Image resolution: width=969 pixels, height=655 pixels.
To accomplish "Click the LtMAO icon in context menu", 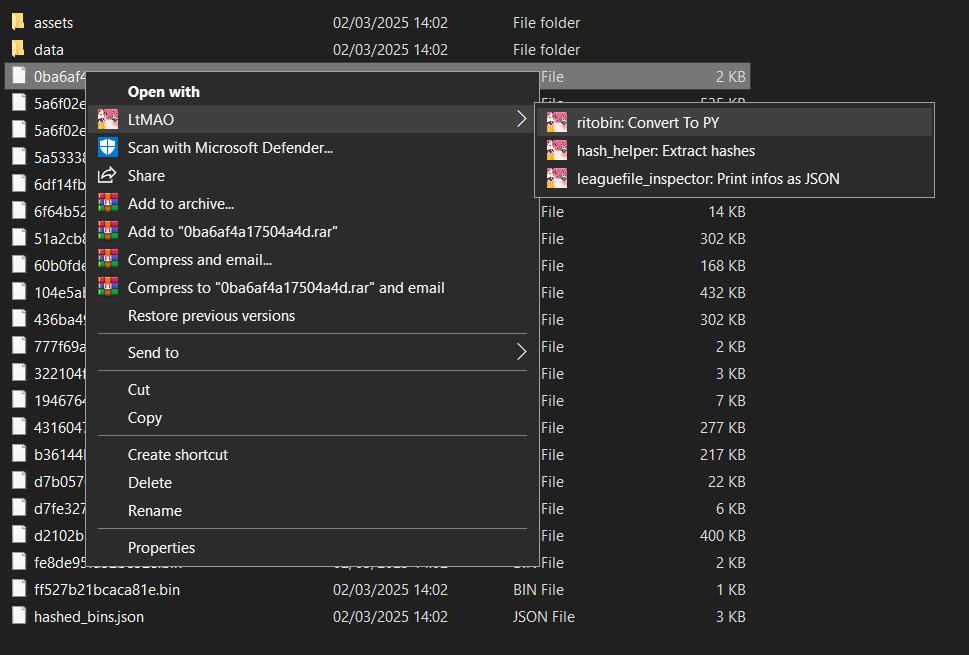I will tap(108, 120).
